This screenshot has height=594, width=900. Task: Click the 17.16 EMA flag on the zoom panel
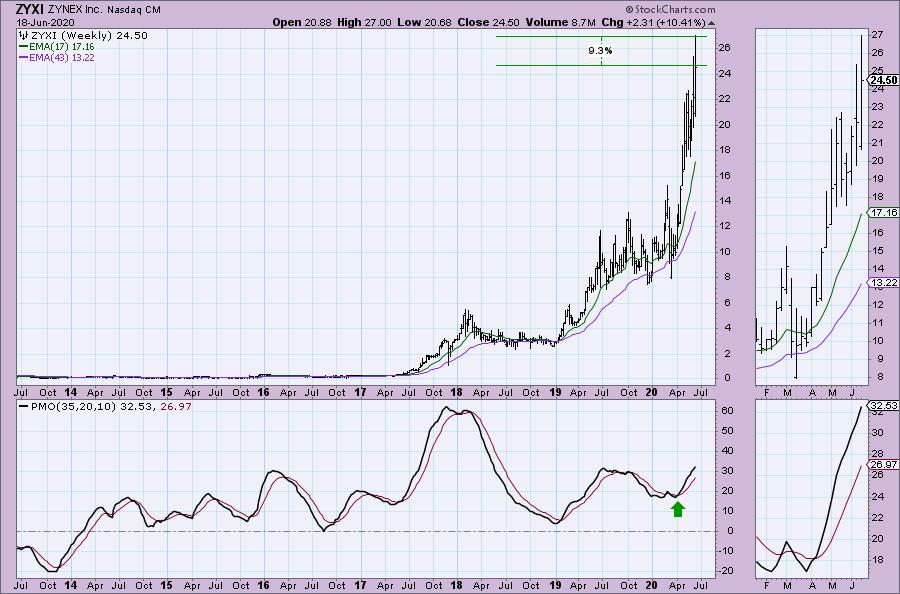coord(883,212)
